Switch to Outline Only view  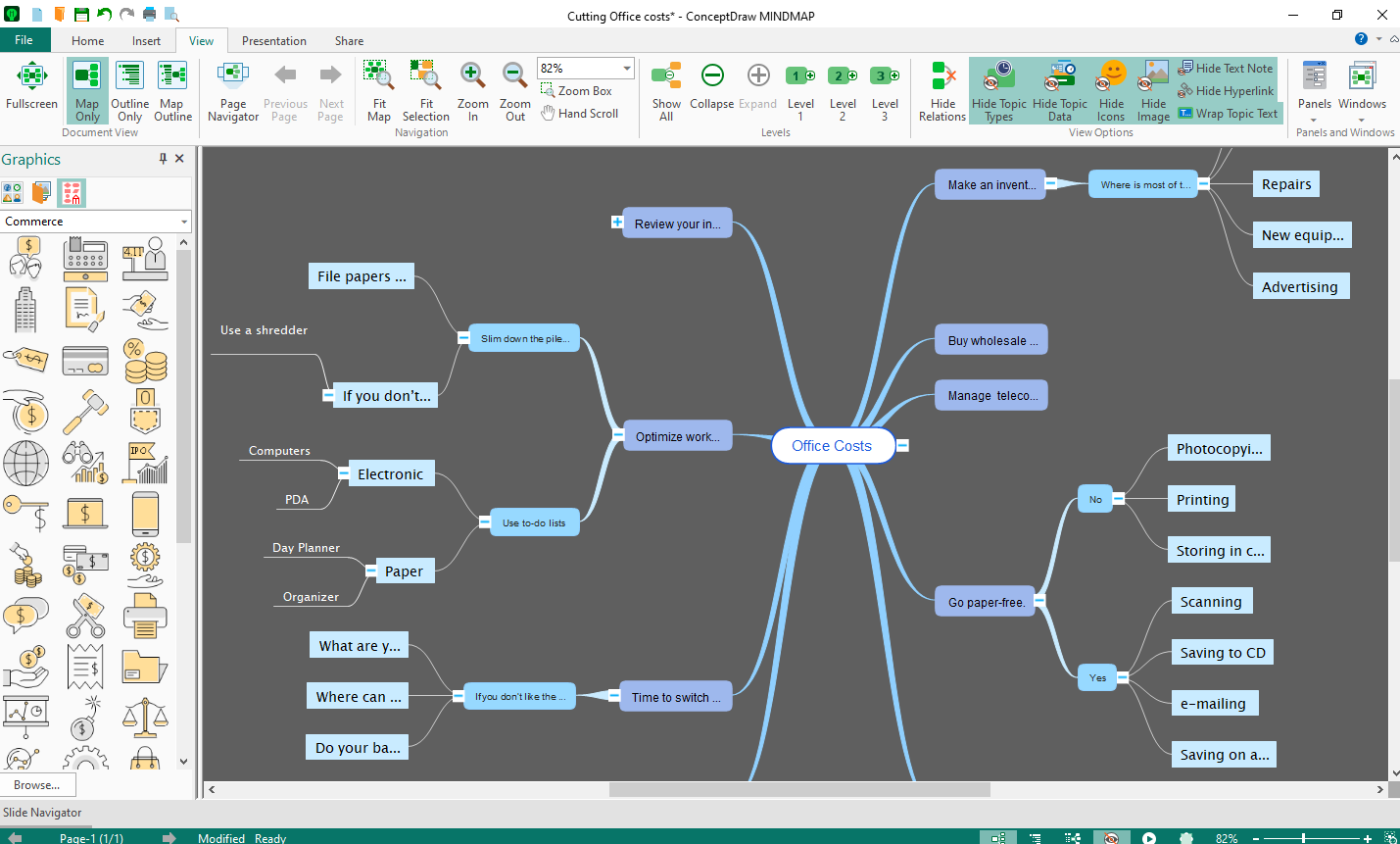point(129,90)
